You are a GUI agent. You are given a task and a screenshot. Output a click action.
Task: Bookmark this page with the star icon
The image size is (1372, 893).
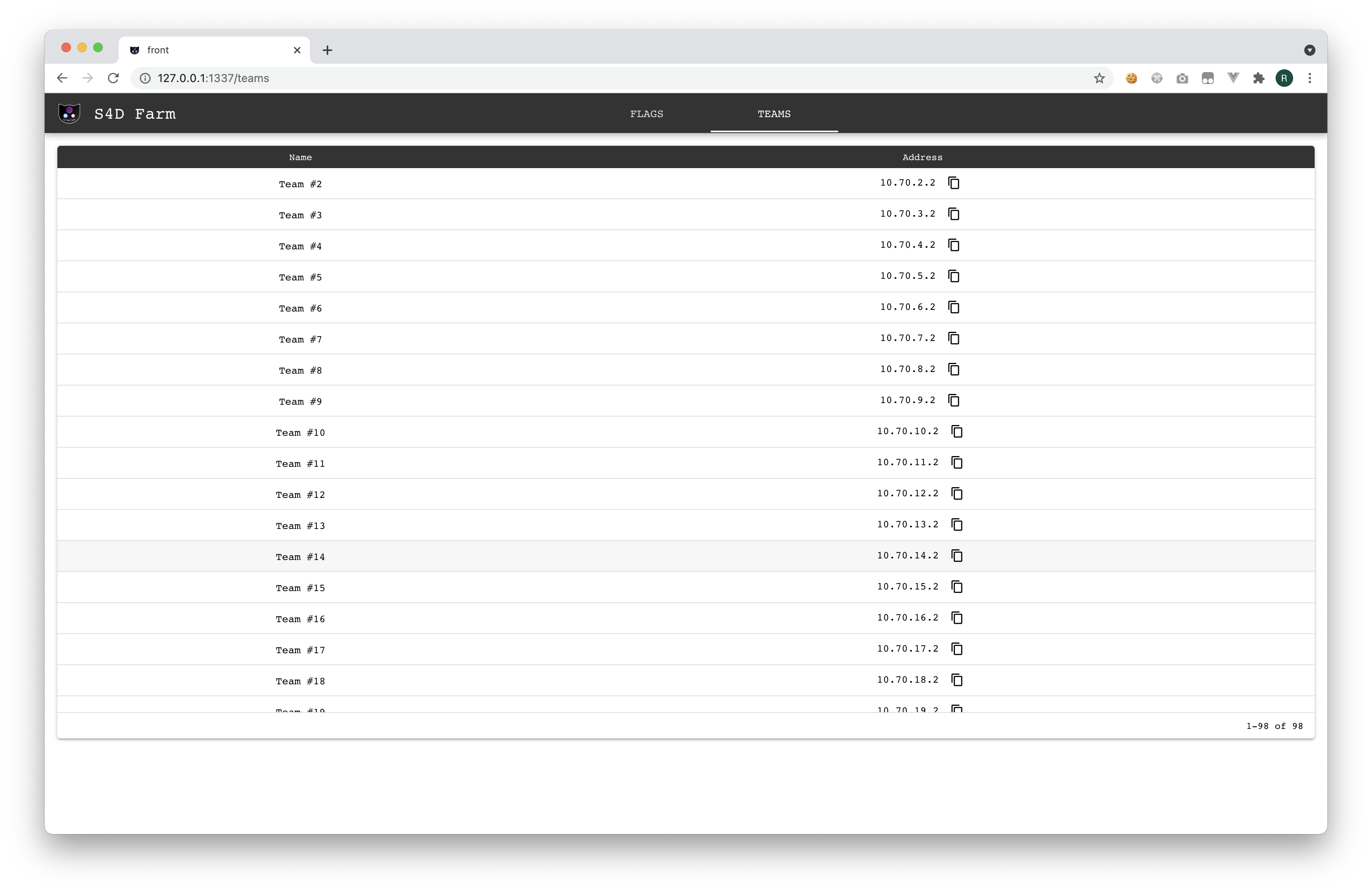[1099, 78]
